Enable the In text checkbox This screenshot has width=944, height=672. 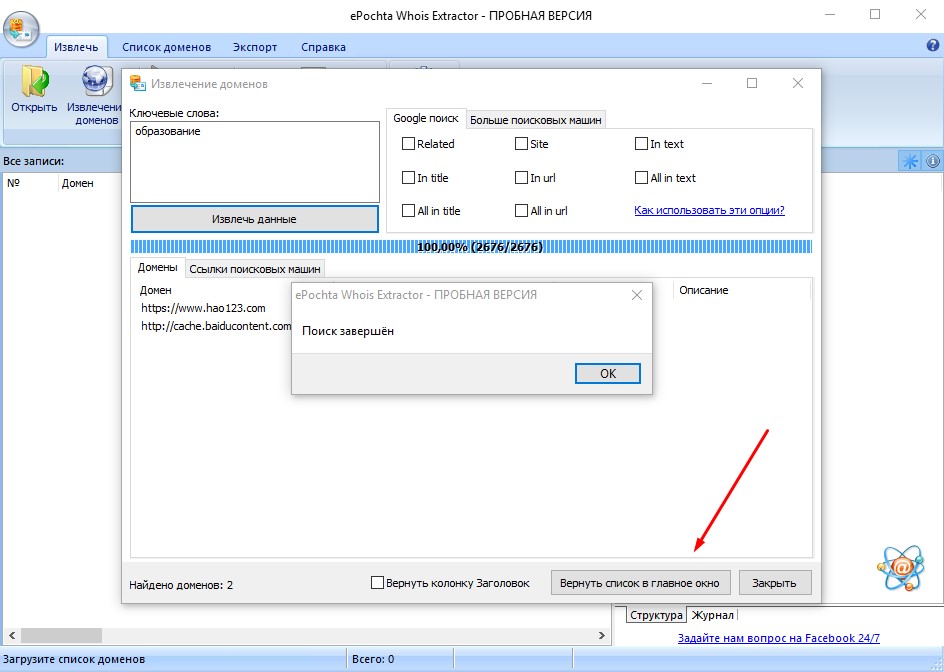tap(641, 143)
